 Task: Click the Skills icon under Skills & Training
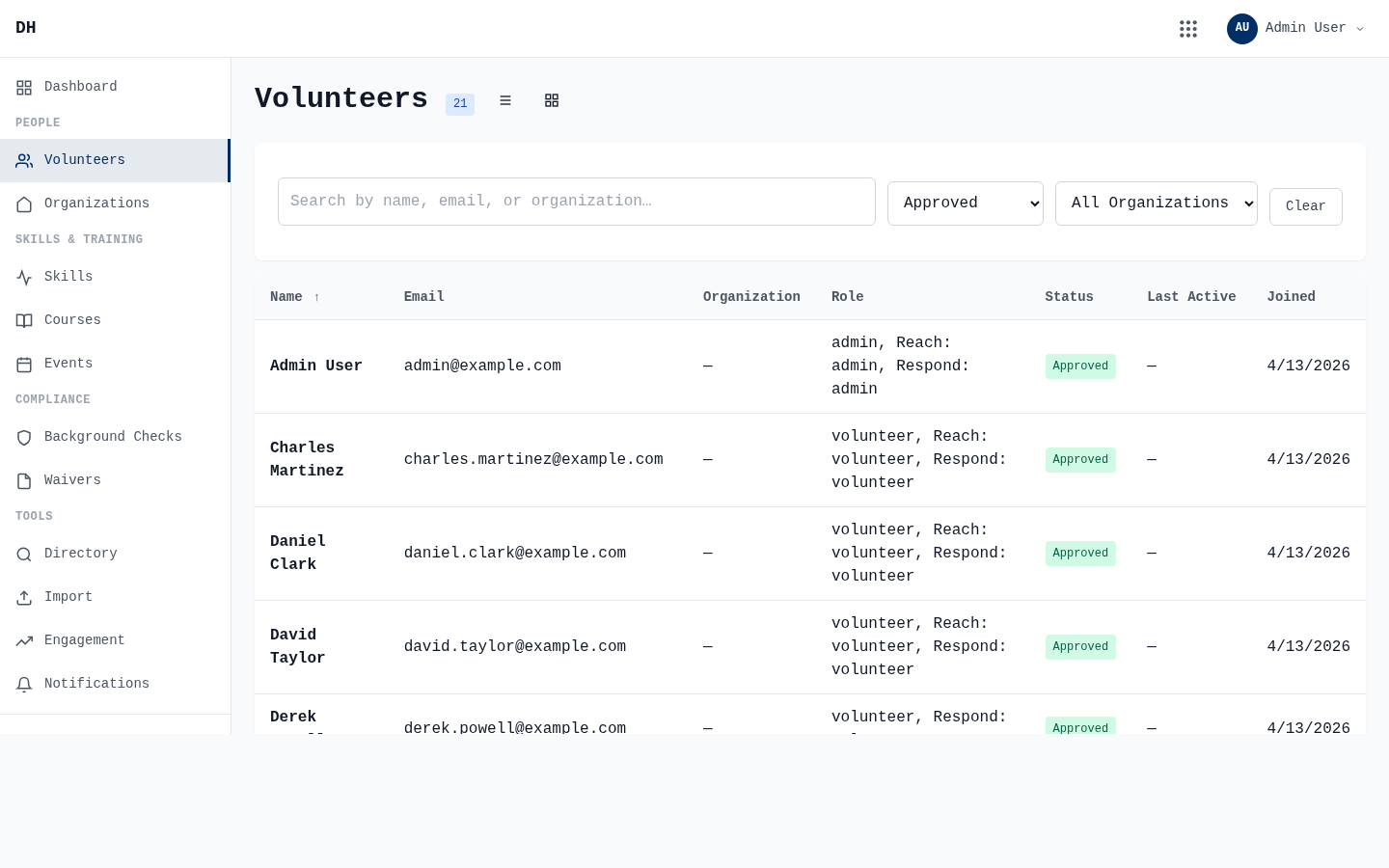pyautogui.click(x=24, y=277)
